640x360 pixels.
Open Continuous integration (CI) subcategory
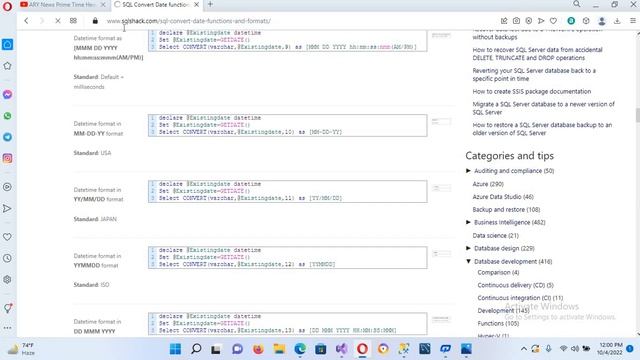click(x=520, y=298)
